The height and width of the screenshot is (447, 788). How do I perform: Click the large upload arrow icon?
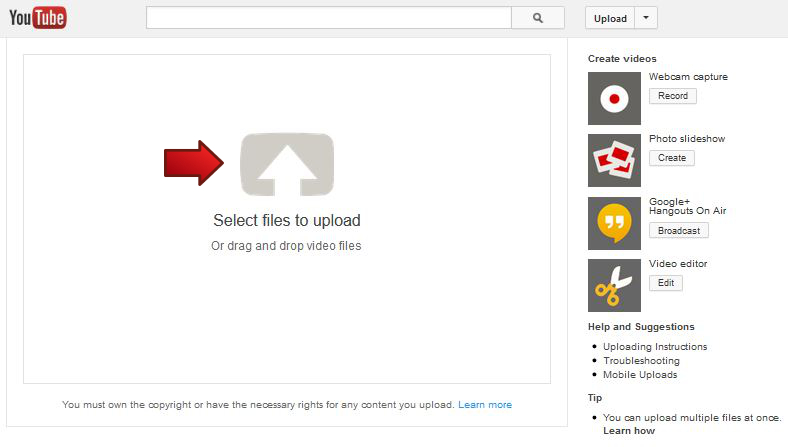(287, 164)
